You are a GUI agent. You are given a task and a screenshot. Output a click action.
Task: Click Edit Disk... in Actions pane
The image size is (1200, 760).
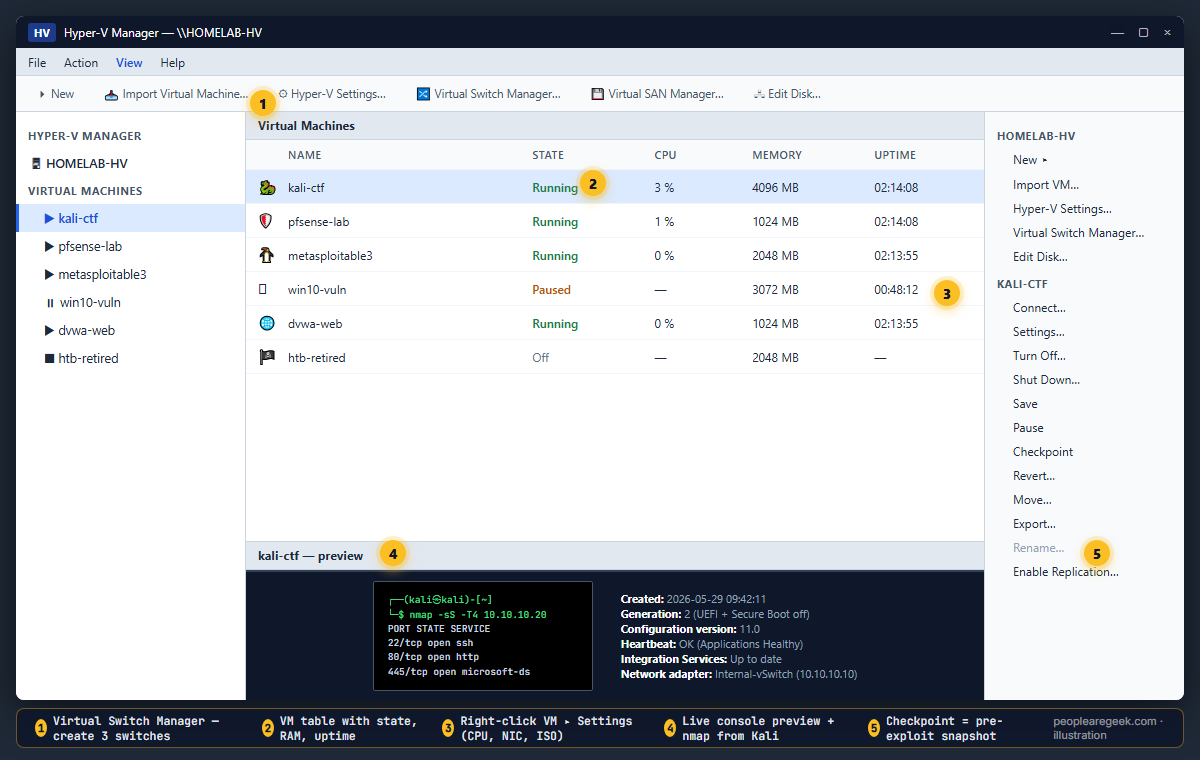pos(1040,257)
